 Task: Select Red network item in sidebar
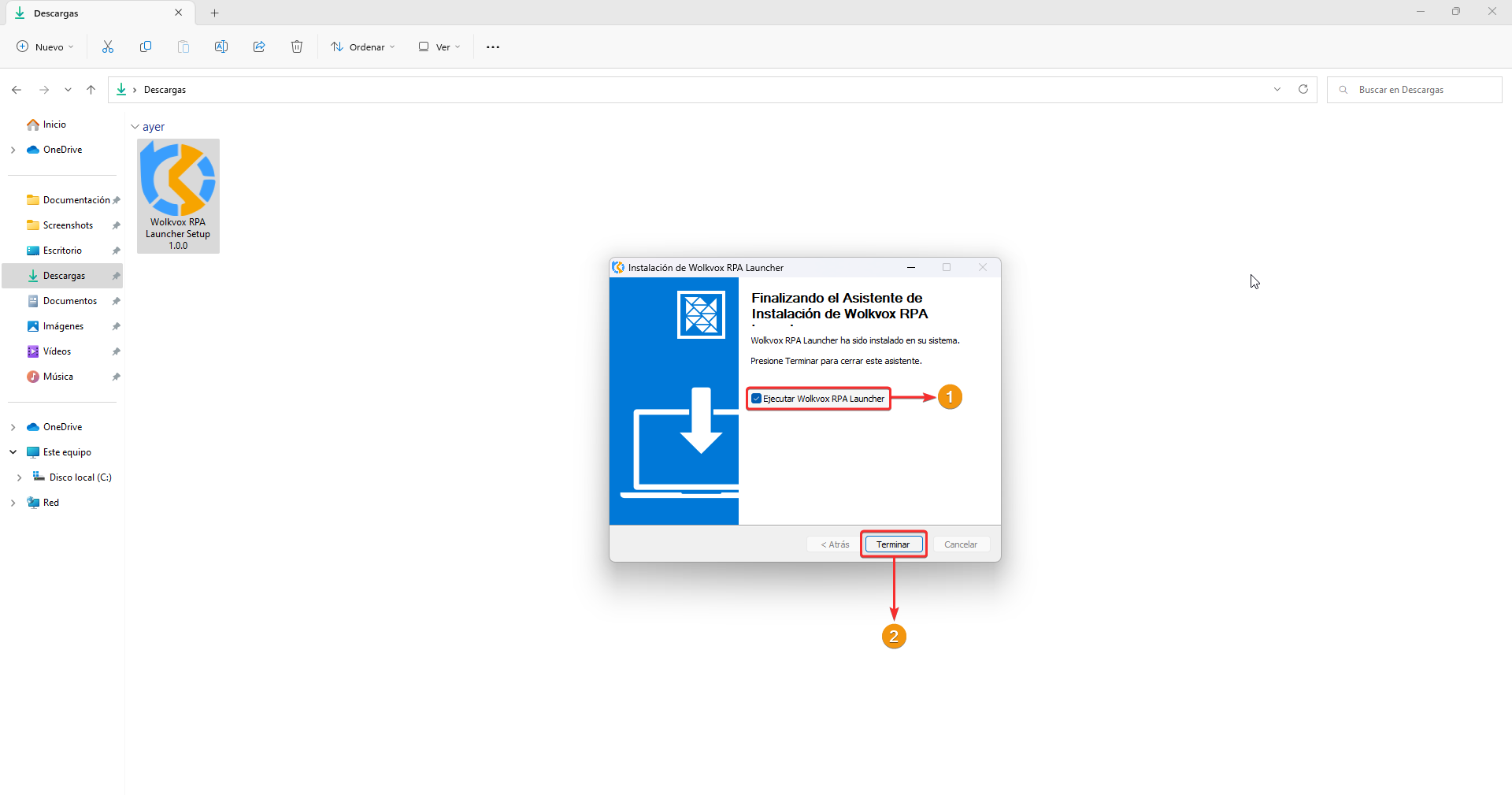[x=43, y=503]
